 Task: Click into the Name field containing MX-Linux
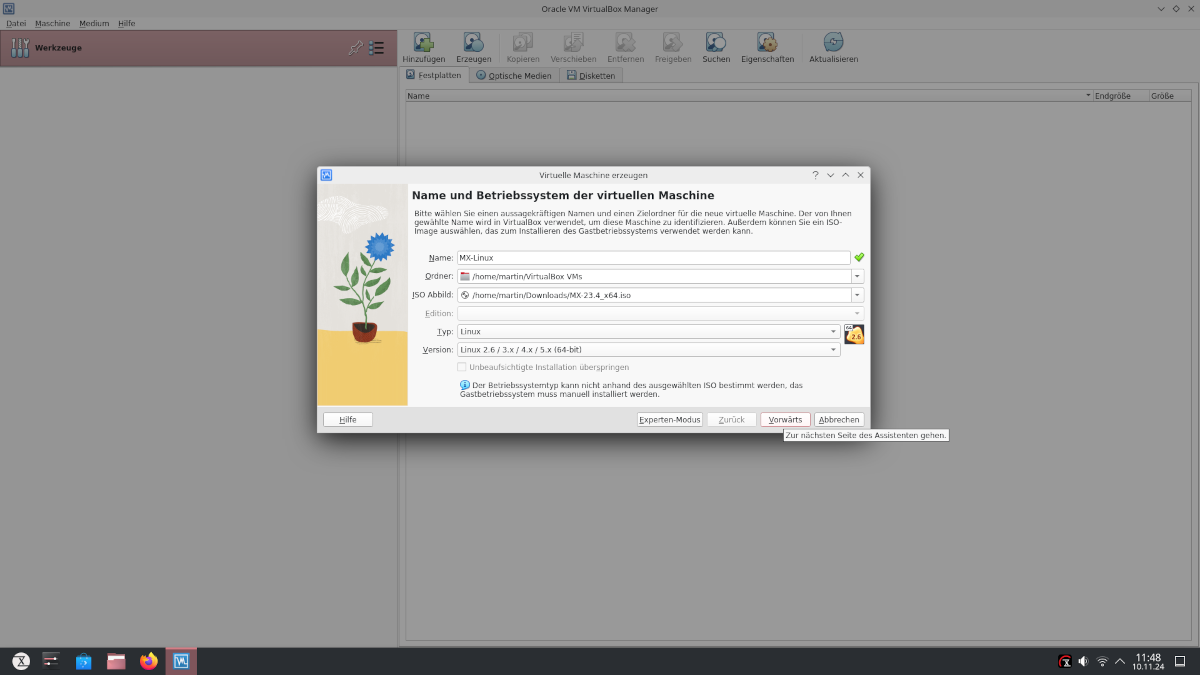[x=653, y=258]
